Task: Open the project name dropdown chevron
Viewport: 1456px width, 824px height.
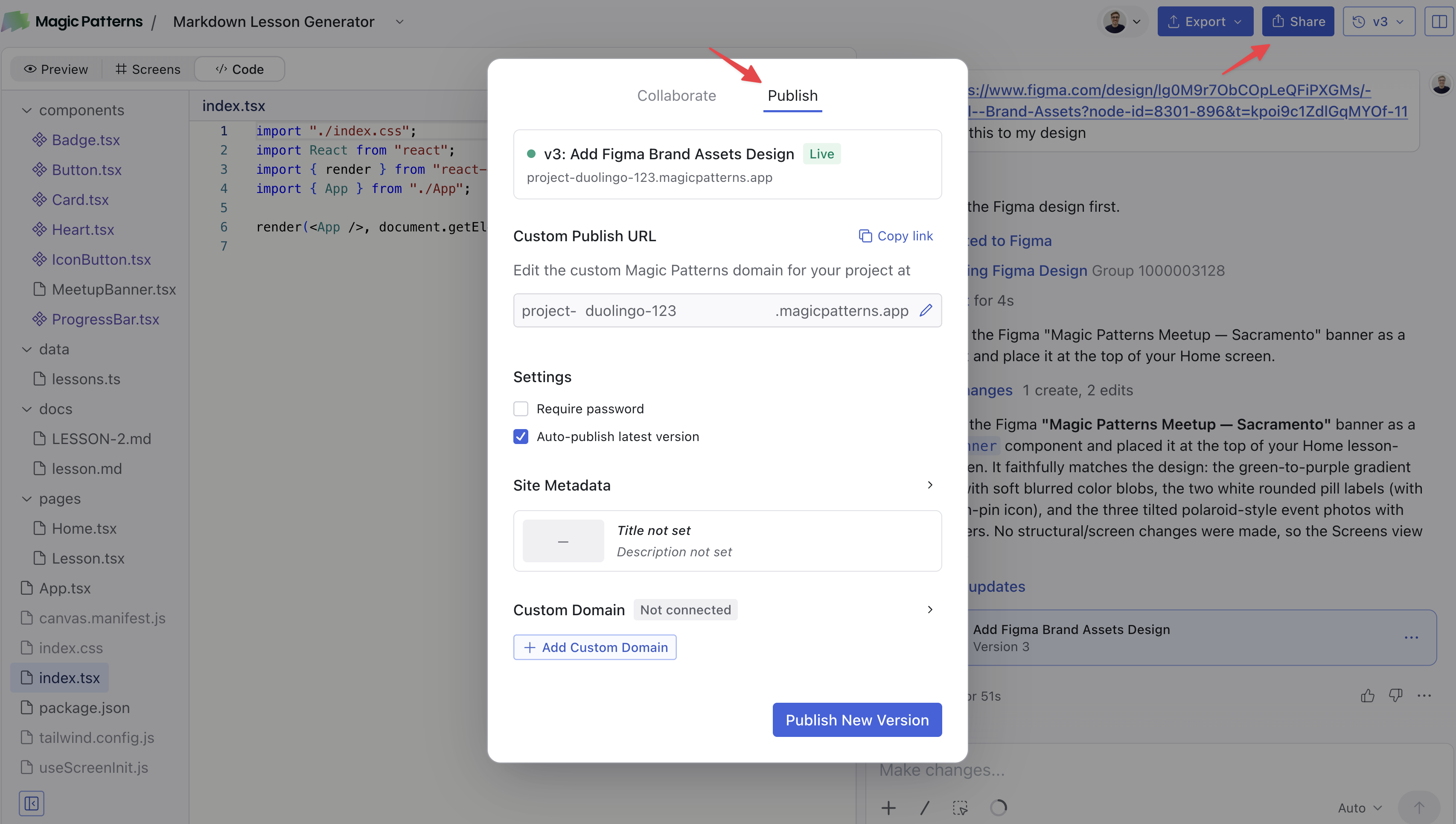Action: tap(399, 21)
